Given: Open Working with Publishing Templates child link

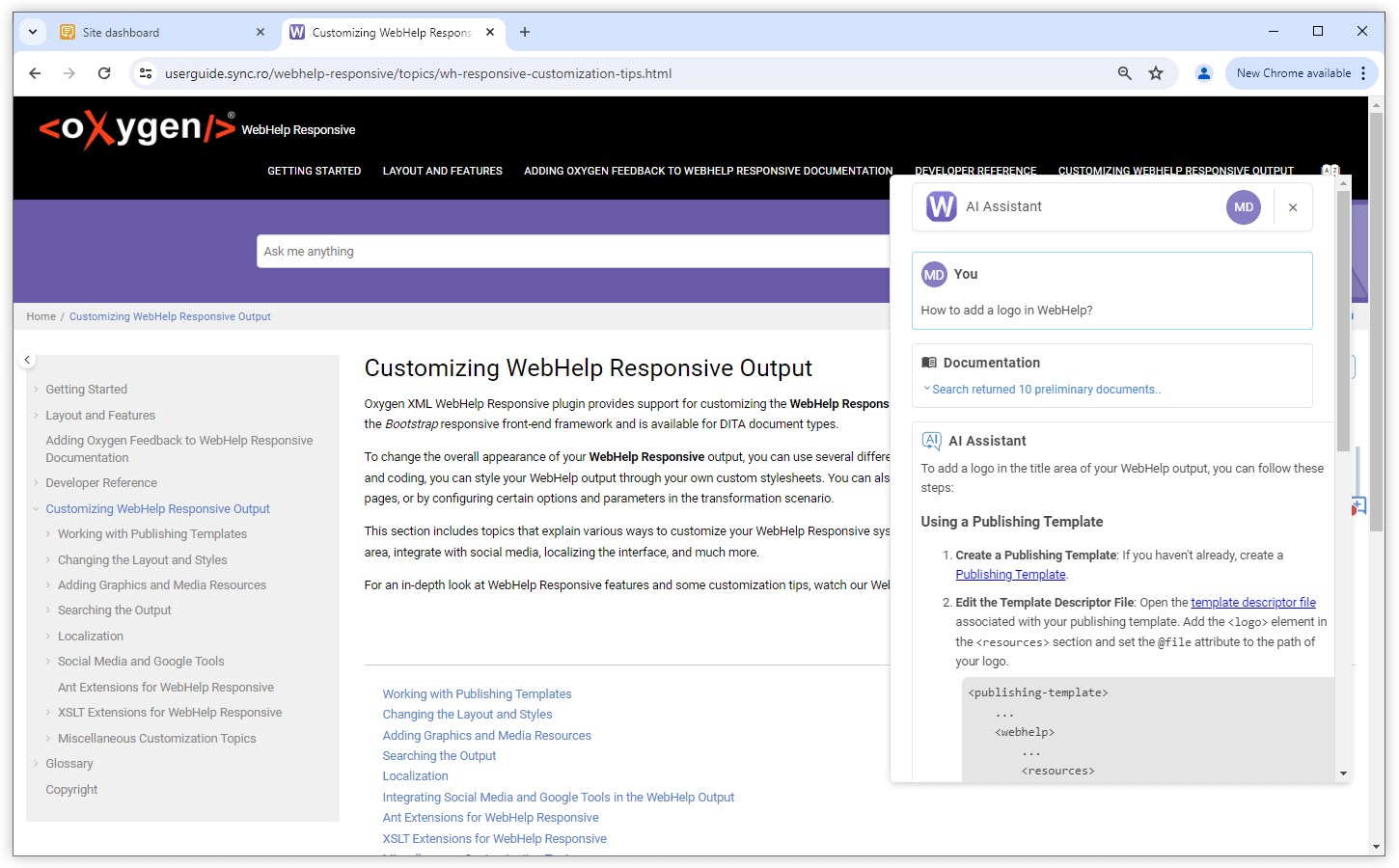Looking at the screenshot, I should point(477,694).
